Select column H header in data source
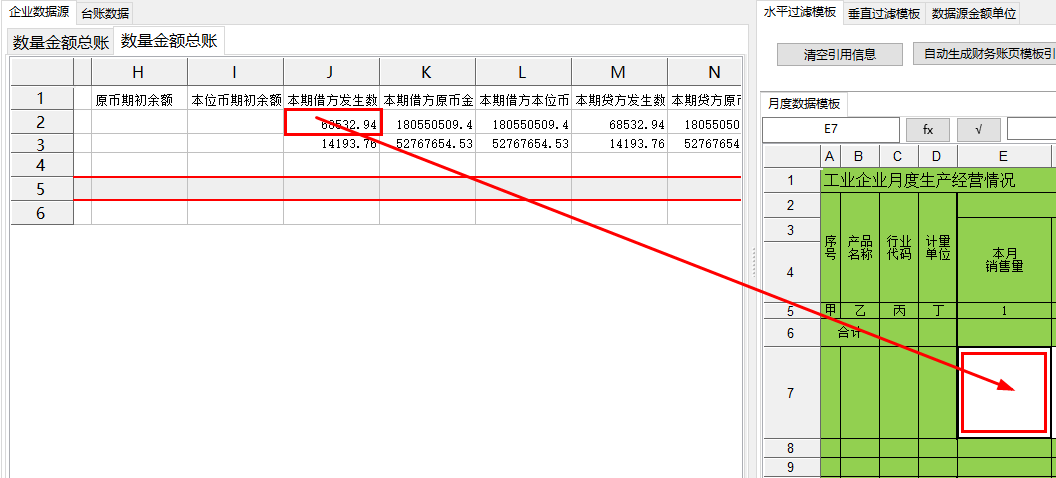The height and width of the screenshot is (478, 1056). [139, 72]
